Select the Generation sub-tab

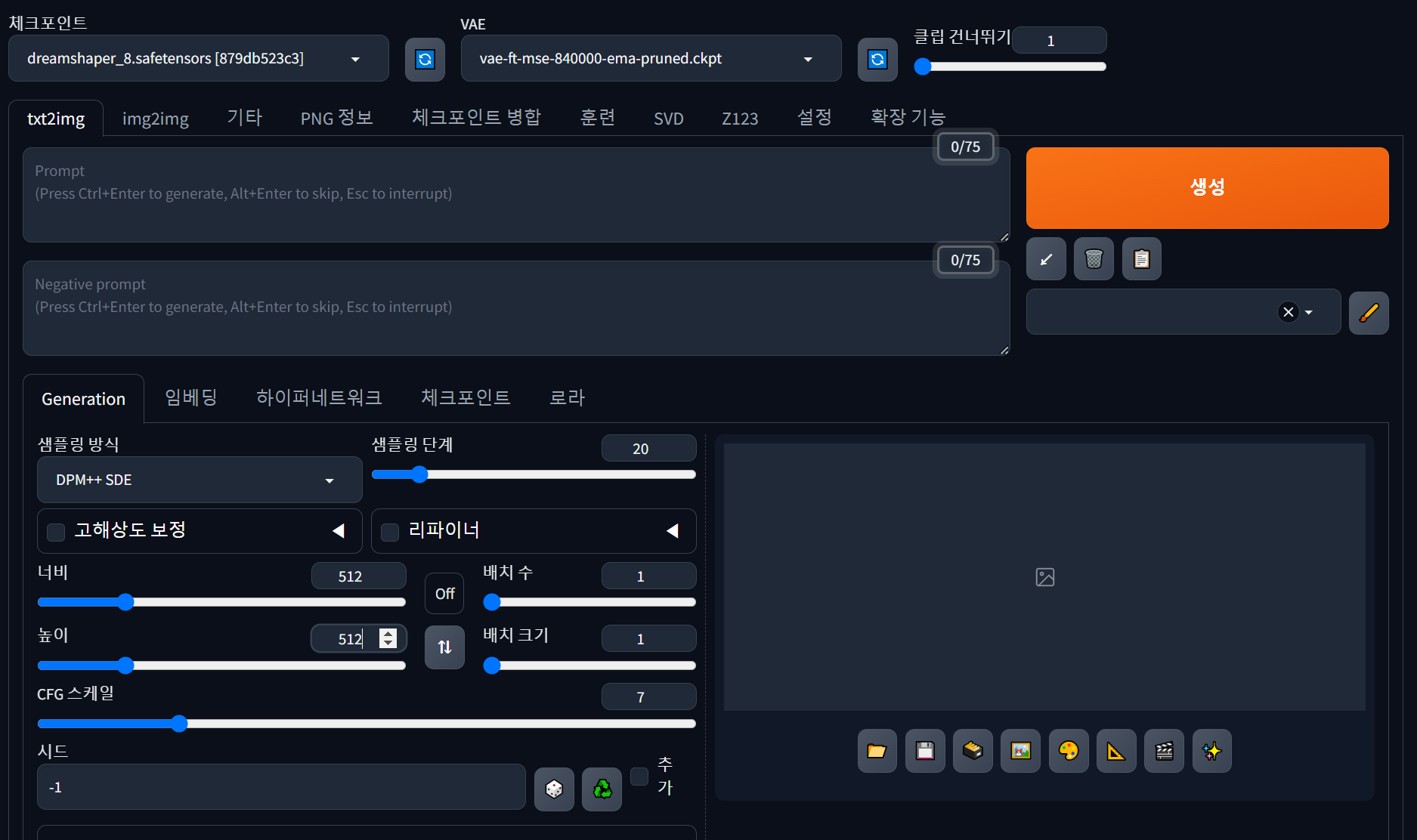(x=83, y=398)
